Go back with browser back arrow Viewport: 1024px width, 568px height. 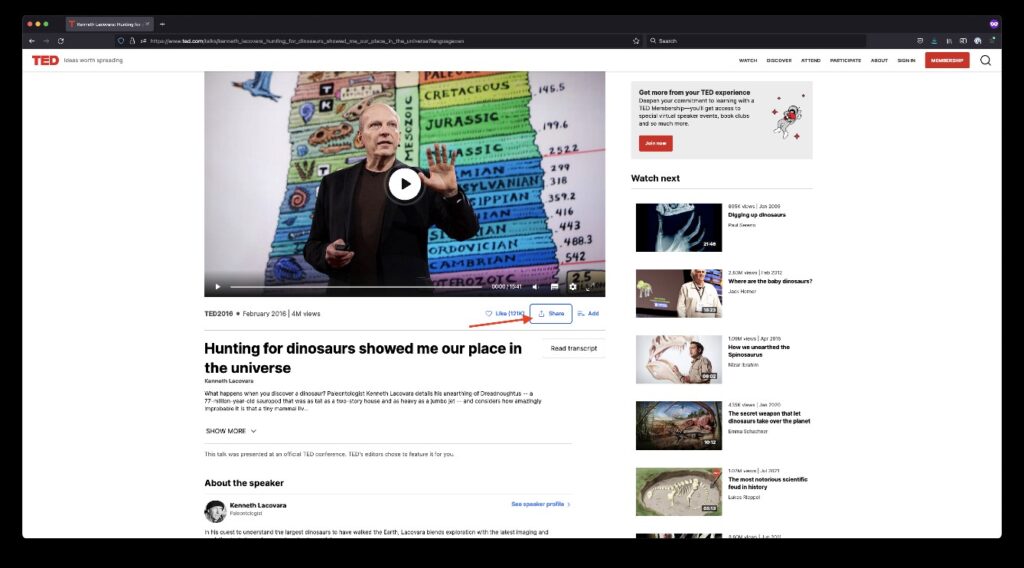(31, 40)
